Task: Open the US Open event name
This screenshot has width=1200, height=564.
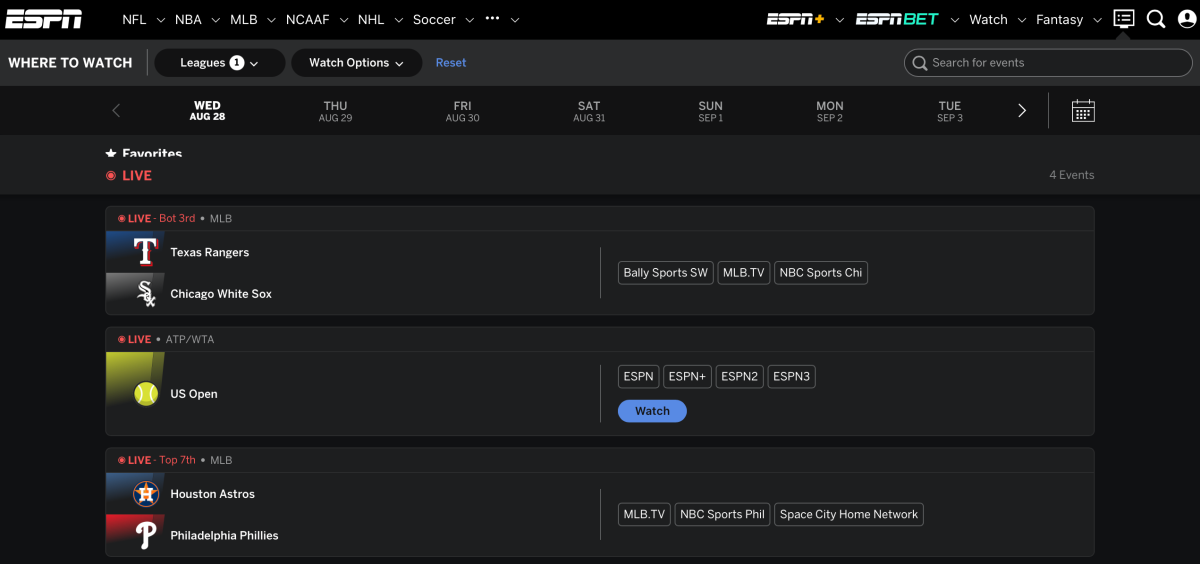Action: pos(194,394)
